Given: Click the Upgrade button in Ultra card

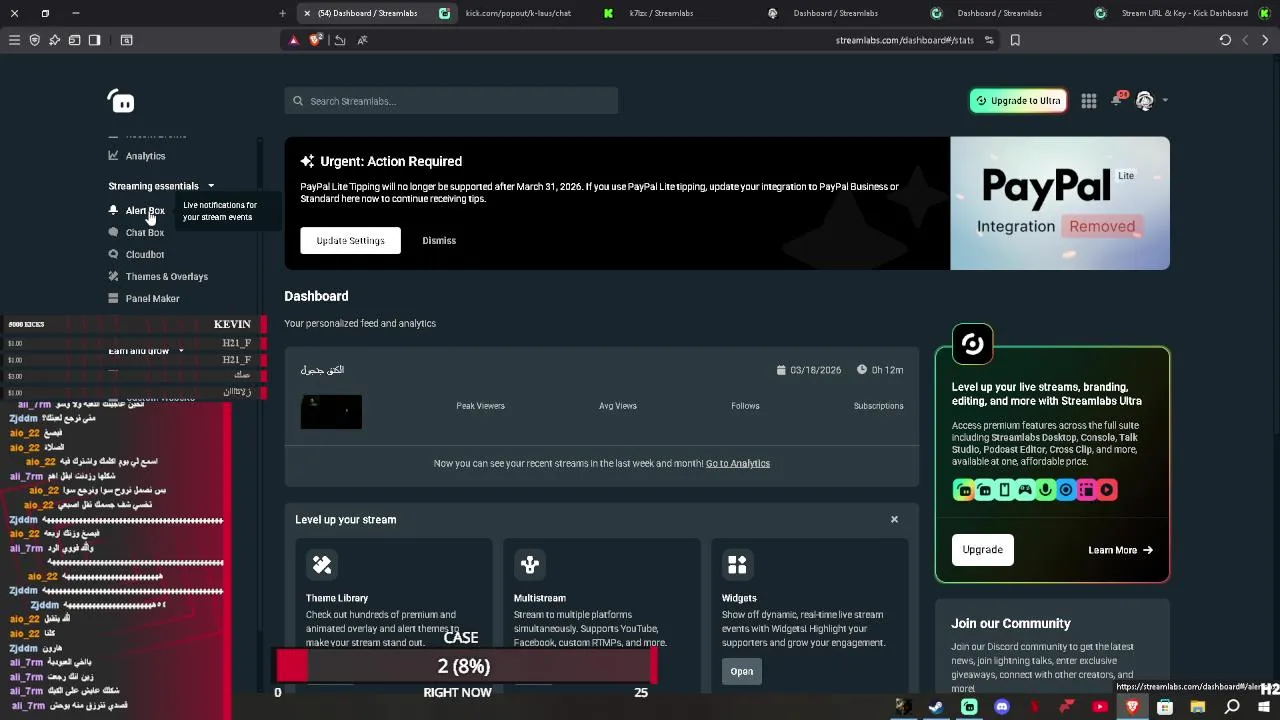Looking at the screenshot, I should [982, 550].
